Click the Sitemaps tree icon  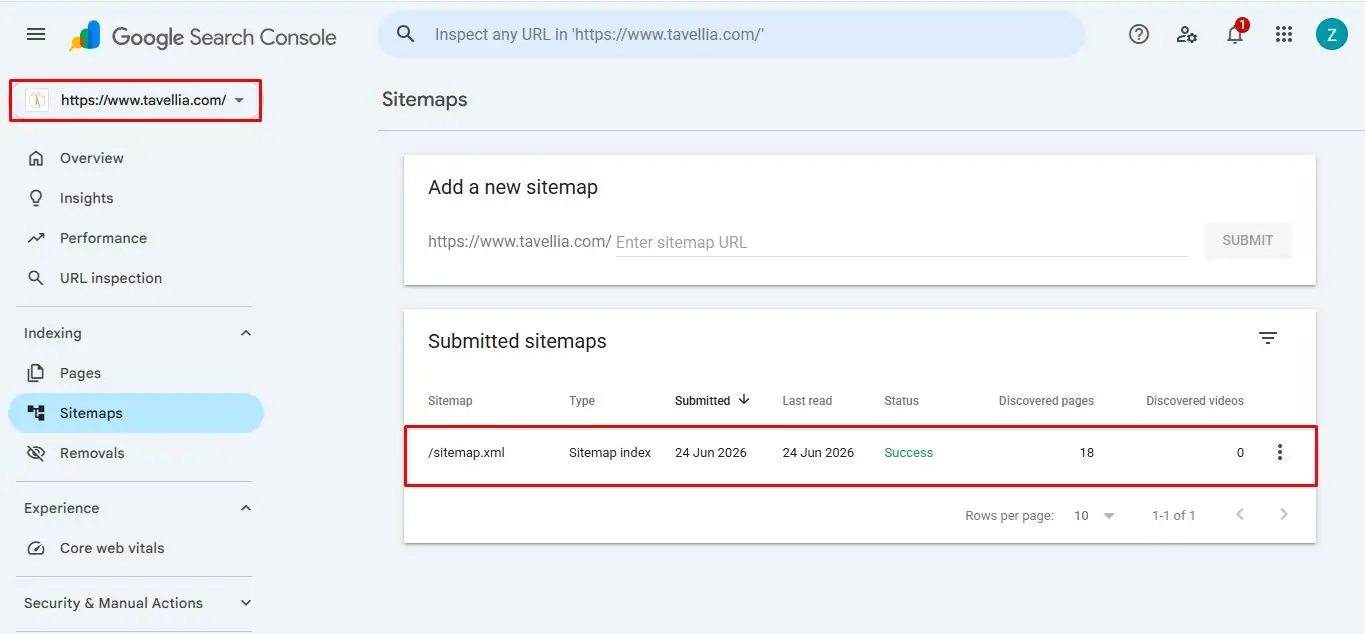point(36,413)
